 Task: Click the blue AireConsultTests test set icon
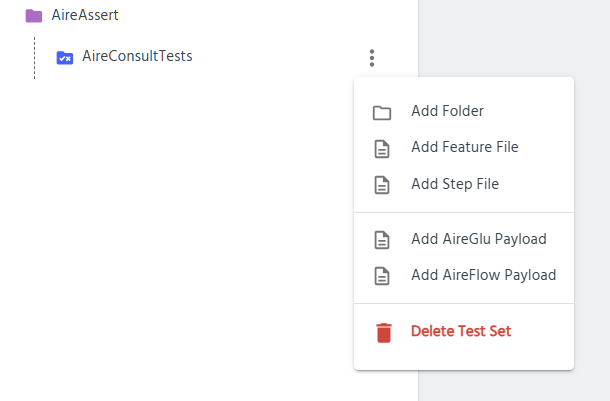(x=65, y=57)
